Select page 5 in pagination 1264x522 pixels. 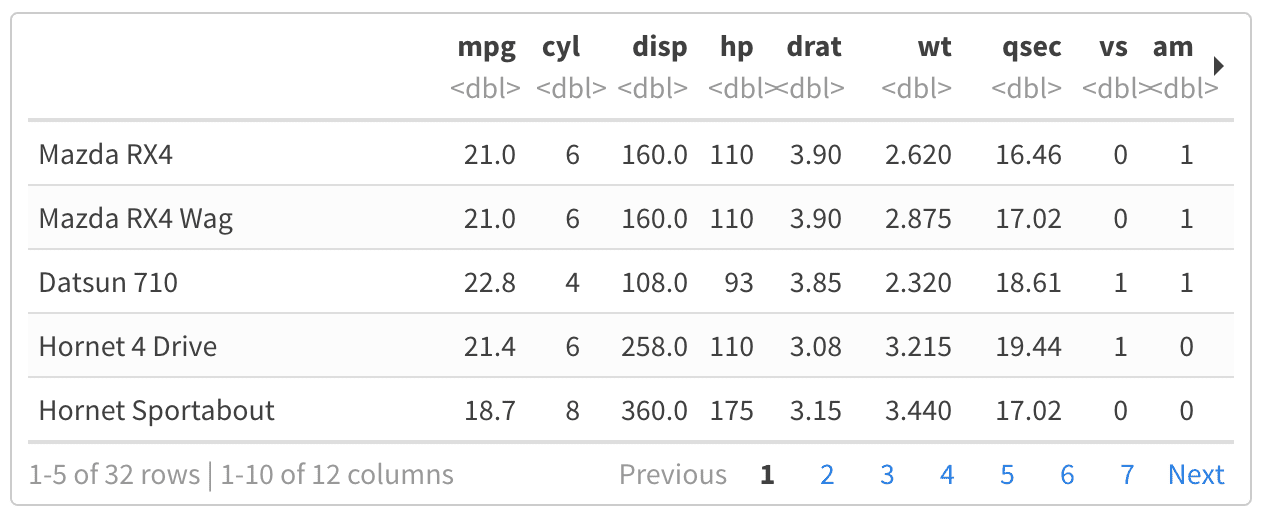(1007, 474)
